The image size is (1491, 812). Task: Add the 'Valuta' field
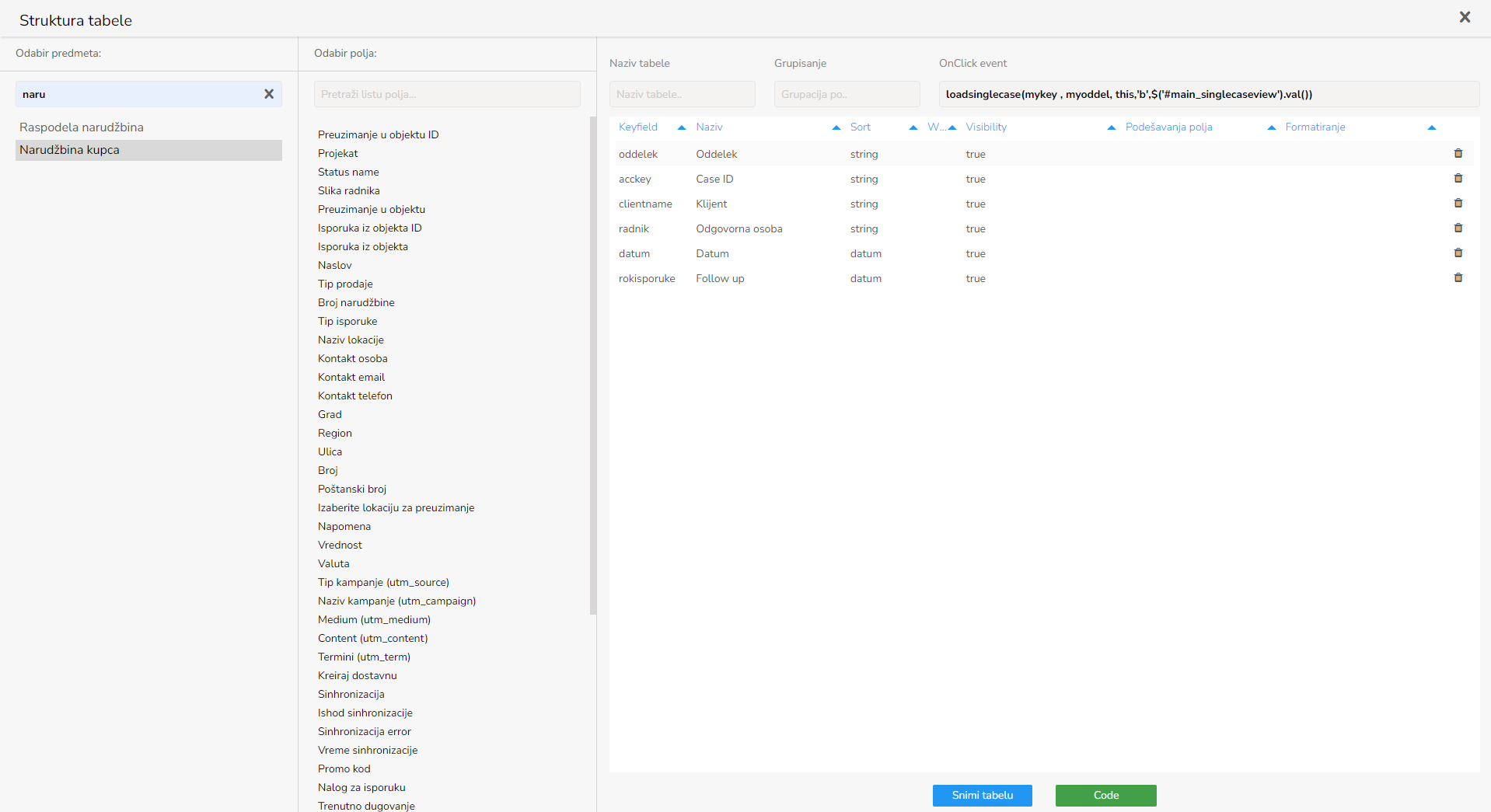(333, 564)
